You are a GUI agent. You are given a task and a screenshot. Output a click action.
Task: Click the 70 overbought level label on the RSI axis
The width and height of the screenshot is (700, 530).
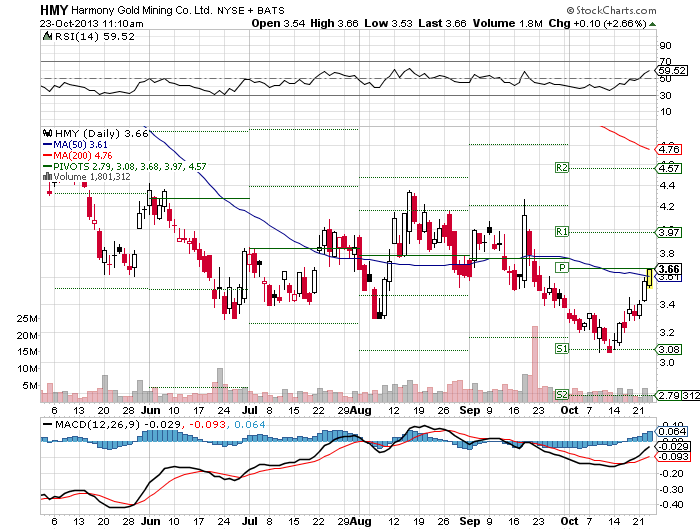666,61
